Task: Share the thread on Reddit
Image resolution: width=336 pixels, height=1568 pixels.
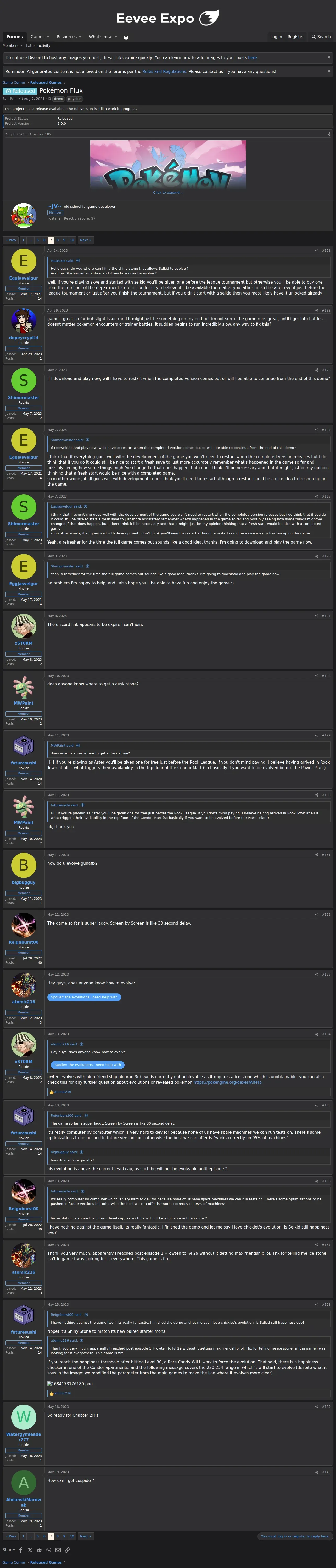Action: point(39,1550)
